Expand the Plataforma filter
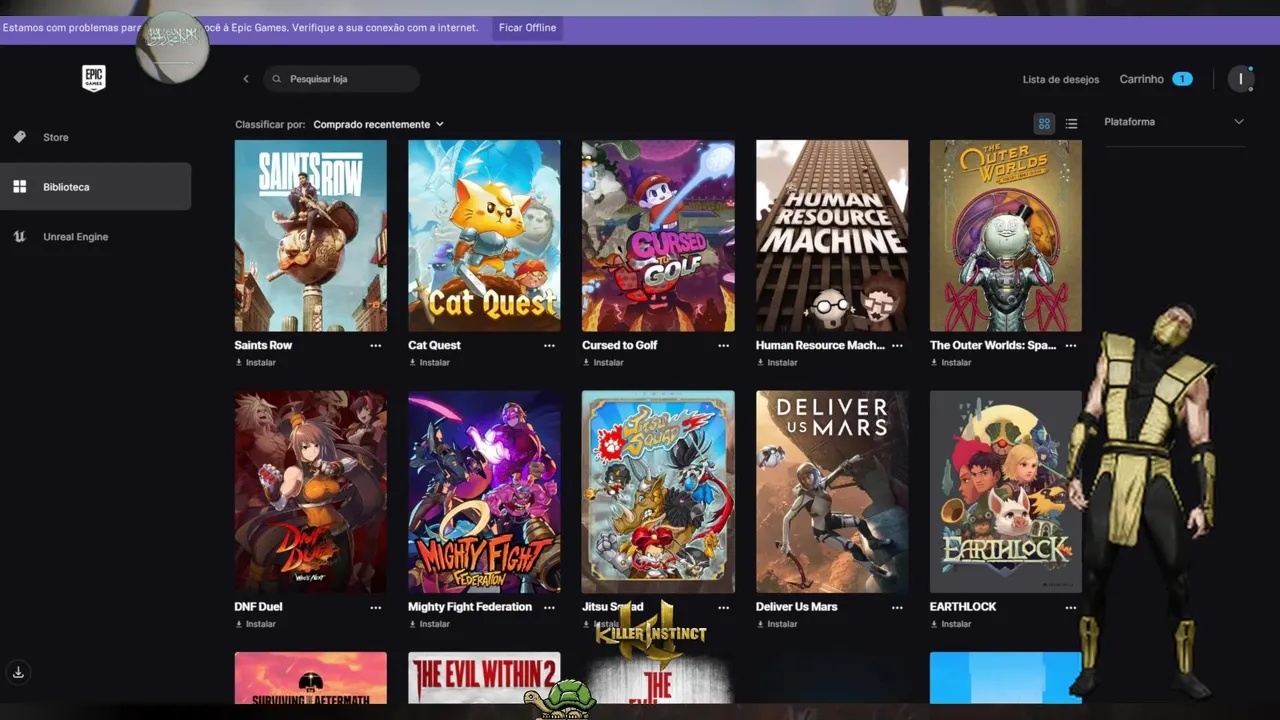 point(1174,122)
